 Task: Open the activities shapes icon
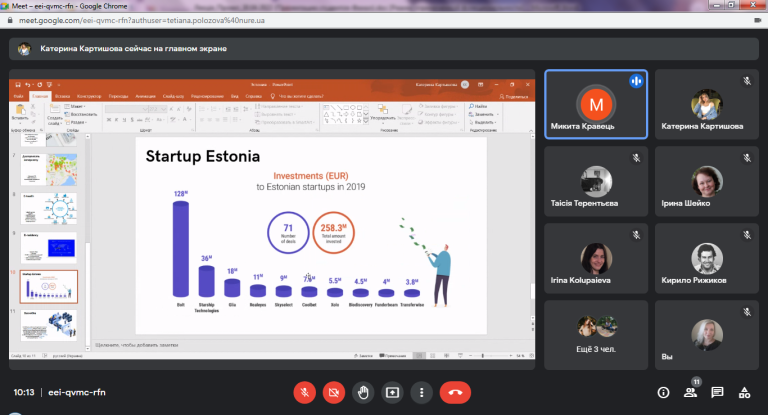point(744,392)
